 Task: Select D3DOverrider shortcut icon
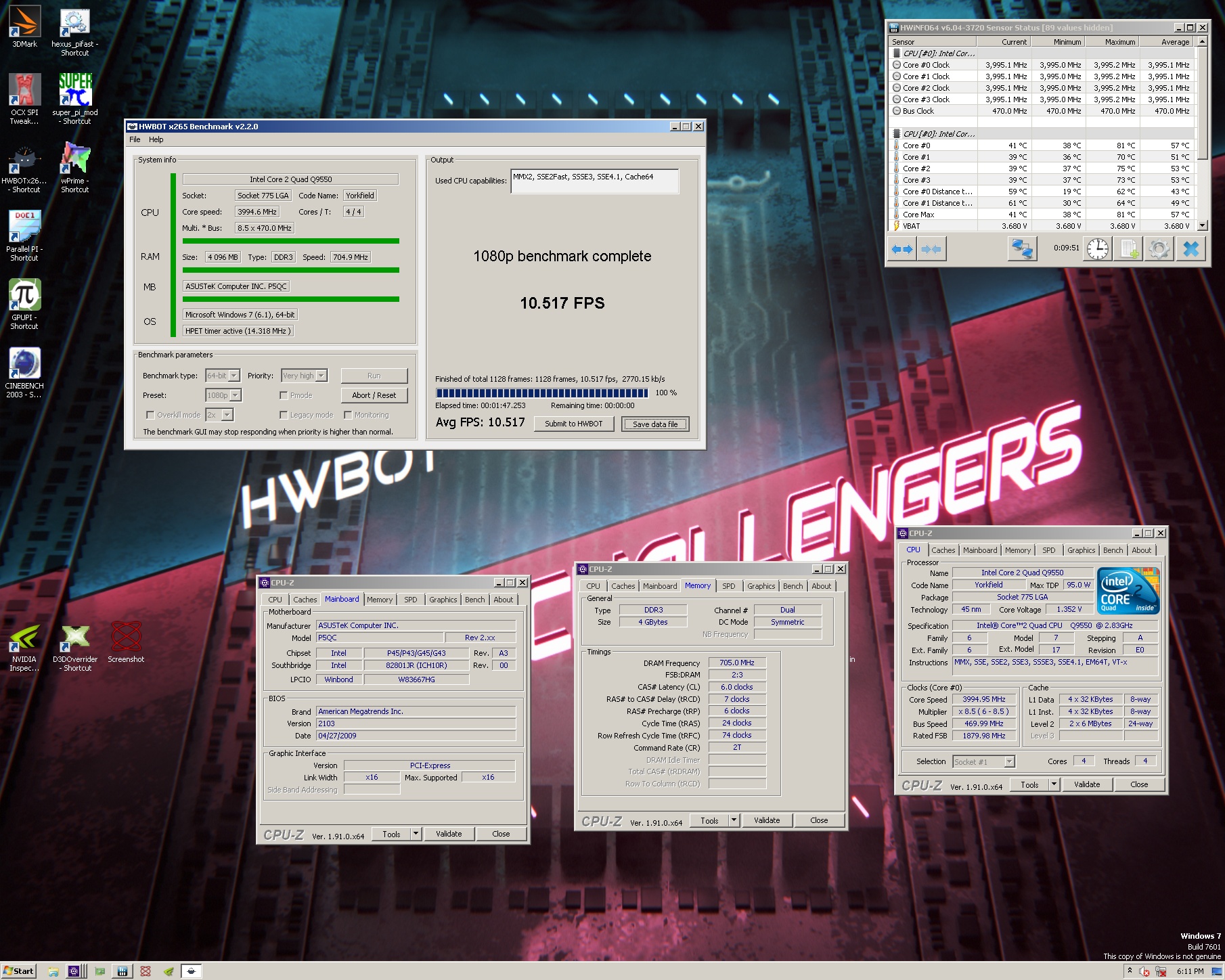[74, 648]
